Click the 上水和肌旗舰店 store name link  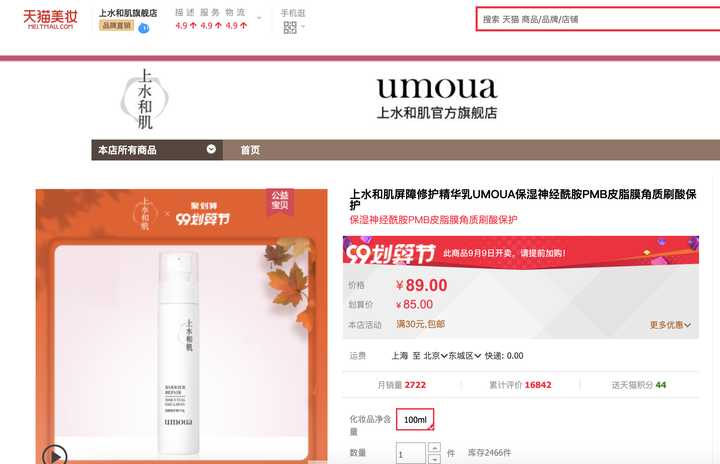[x=128, y=13]
